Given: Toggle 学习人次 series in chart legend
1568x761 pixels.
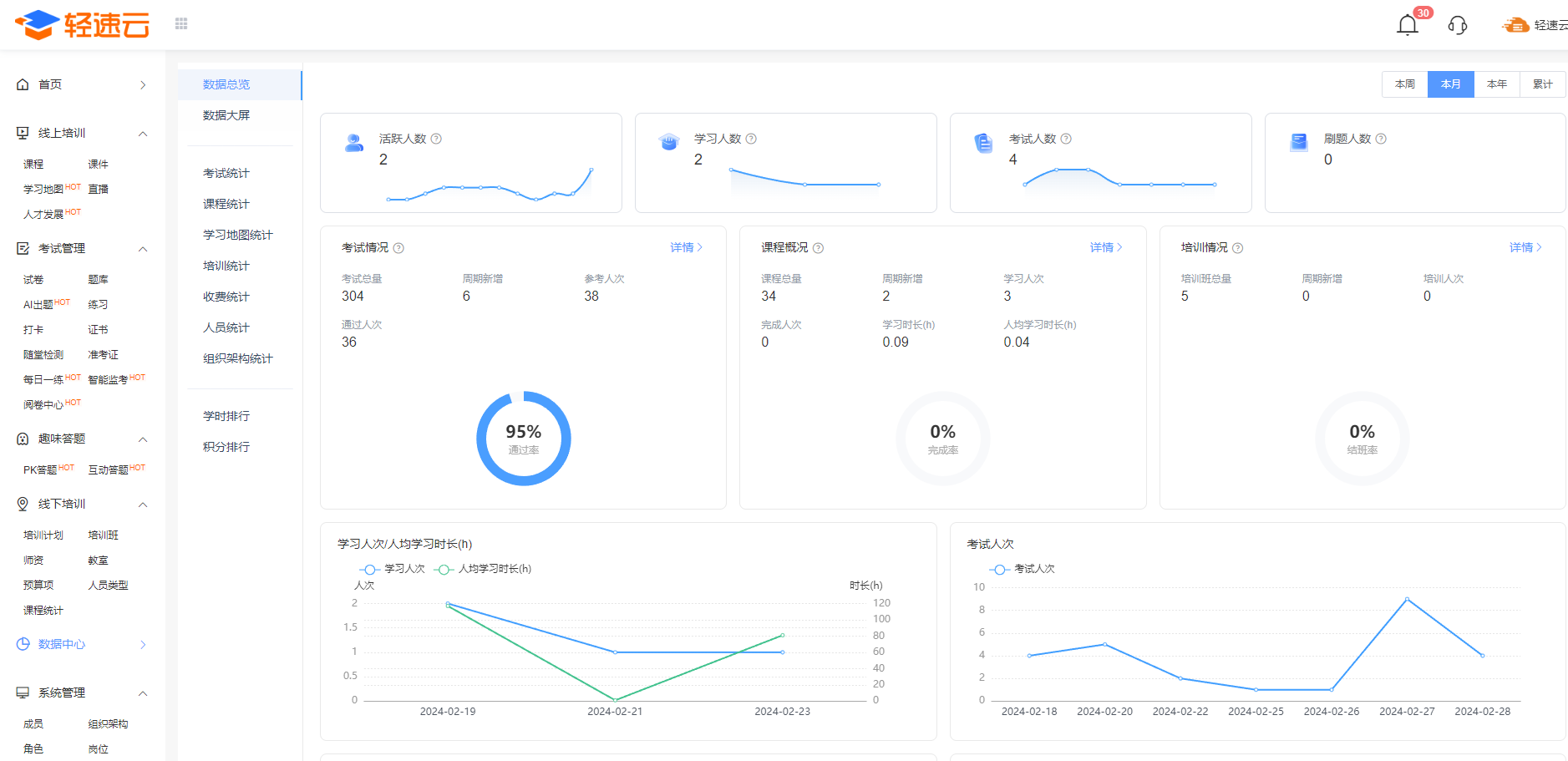Looking at the screenshot, I should pos(393,569).
